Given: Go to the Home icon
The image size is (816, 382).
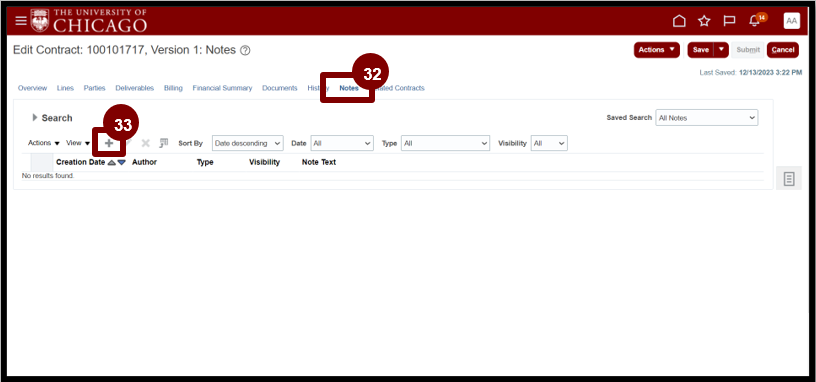Looking at the screenshot, I should point(679,21).
